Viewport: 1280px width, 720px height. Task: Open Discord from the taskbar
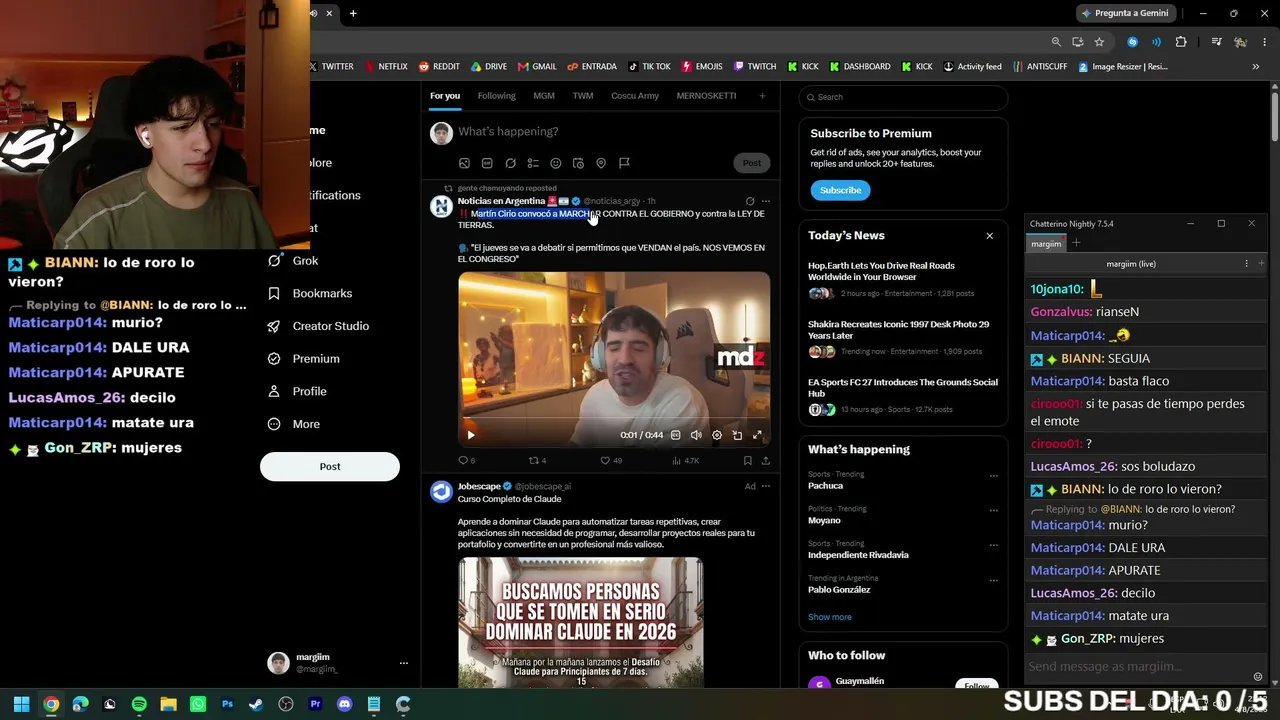[x=345, y=704]
